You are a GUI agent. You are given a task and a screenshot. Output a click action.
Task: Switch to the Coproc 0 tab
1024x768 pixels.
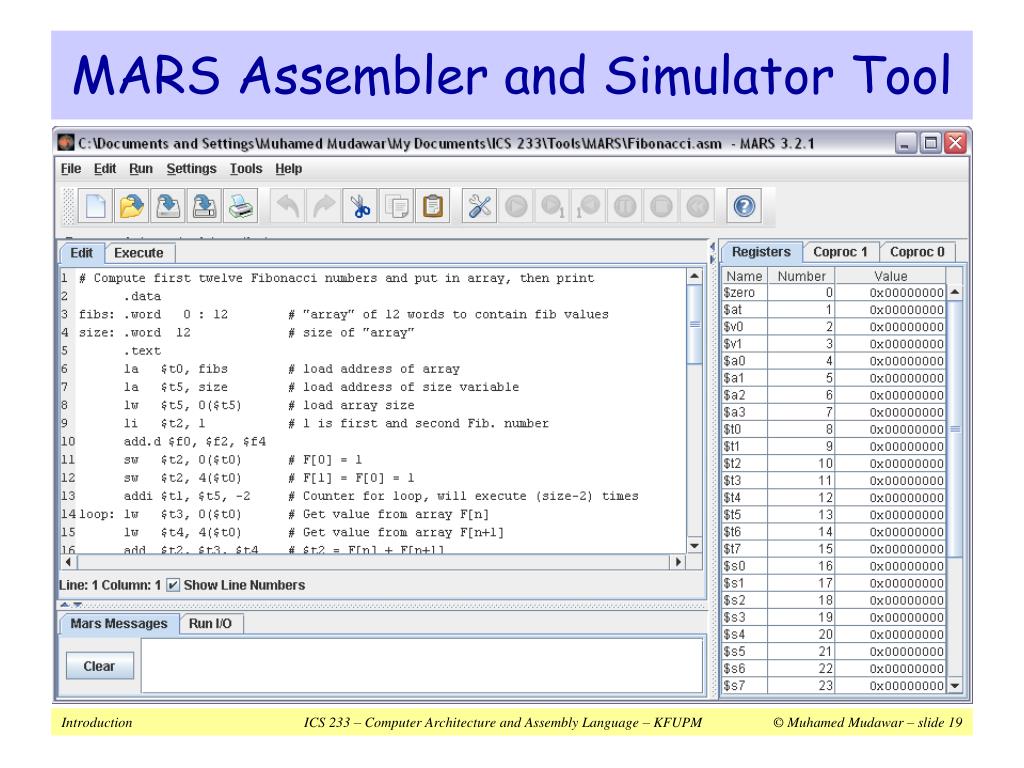pos(917,251)
